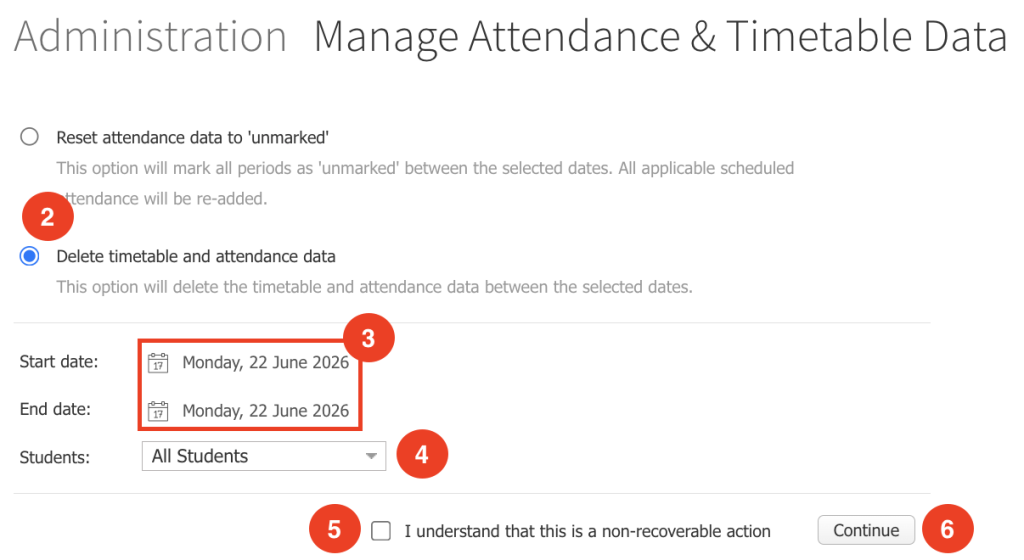
Task: Open the Start date calendar icon
Action: point(158,363)
